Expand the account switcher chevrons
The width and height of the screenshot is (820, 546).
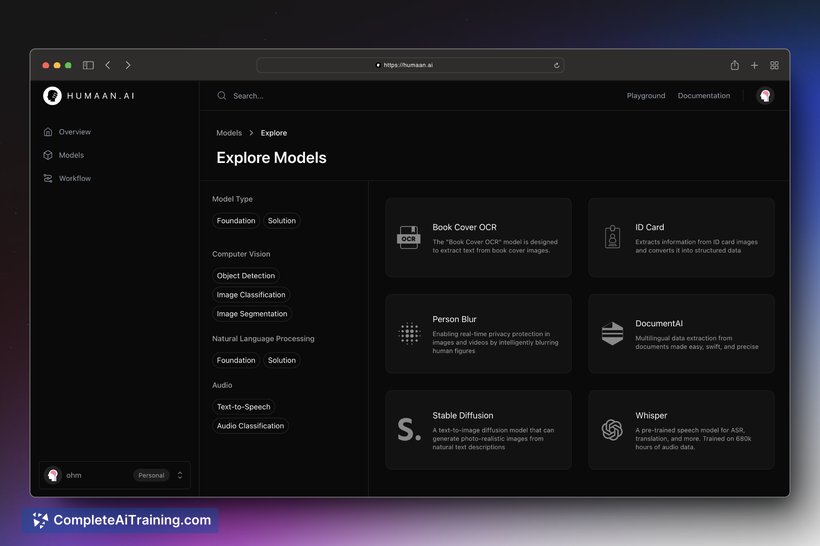(x=180, y=475)
